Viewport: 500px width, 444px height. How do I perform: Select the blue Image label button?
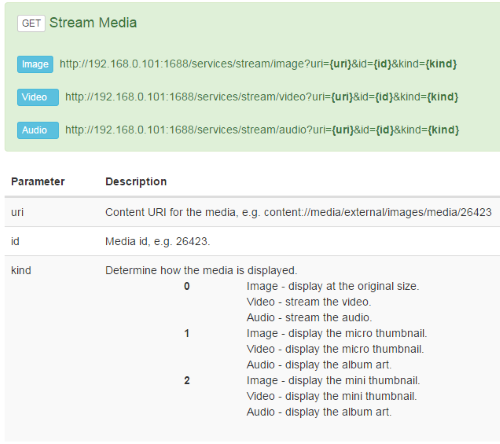pos(35,64)
